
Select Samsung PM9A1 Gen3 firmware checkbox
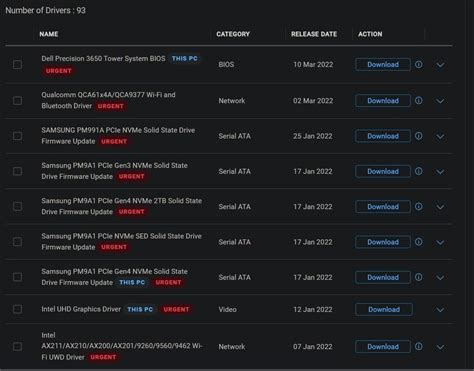tap(17, 171)
